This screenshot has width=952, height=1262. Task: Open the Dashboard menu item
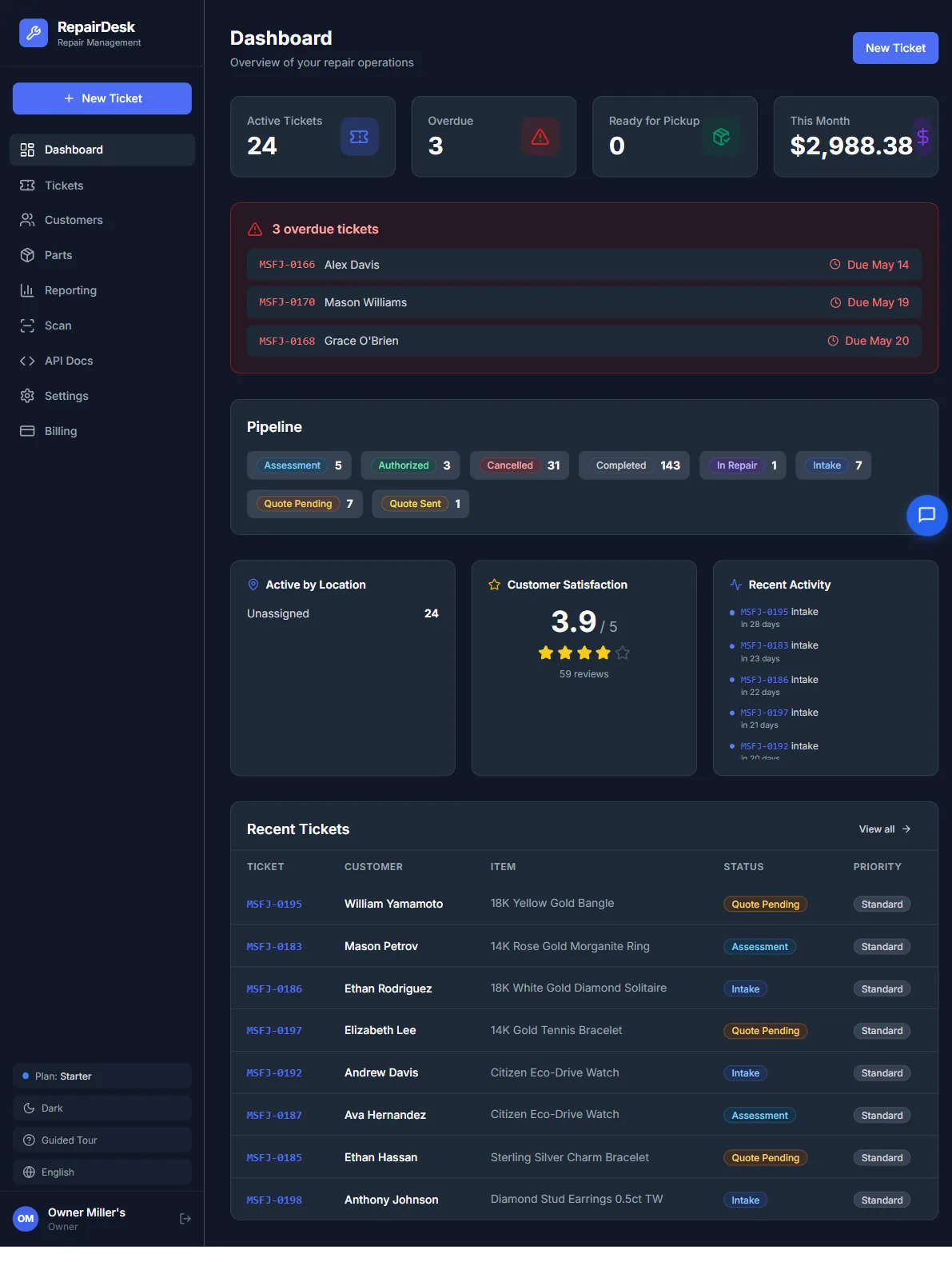tap(102, 150)
